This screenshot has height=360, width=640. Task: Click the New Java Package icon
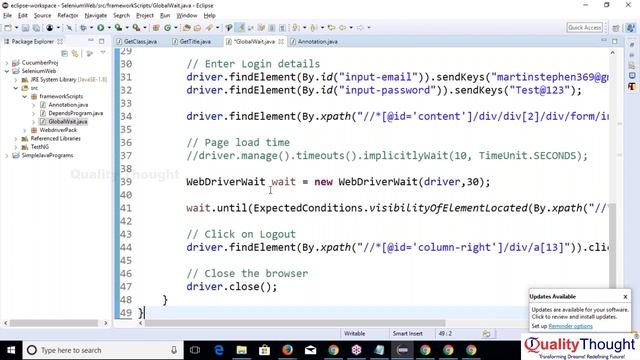[156, 28]
